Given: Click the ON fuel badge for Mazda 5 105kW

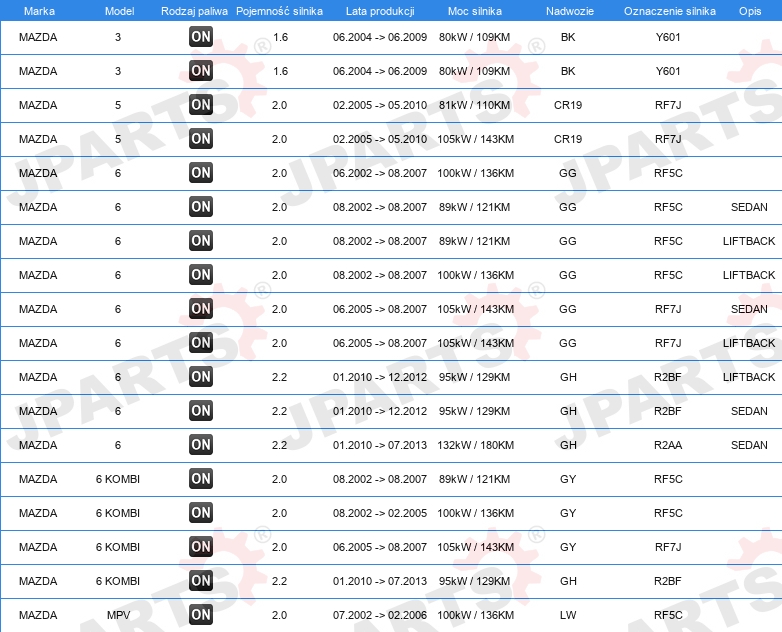Looking at the screenshot, I should tap(201, 139).
